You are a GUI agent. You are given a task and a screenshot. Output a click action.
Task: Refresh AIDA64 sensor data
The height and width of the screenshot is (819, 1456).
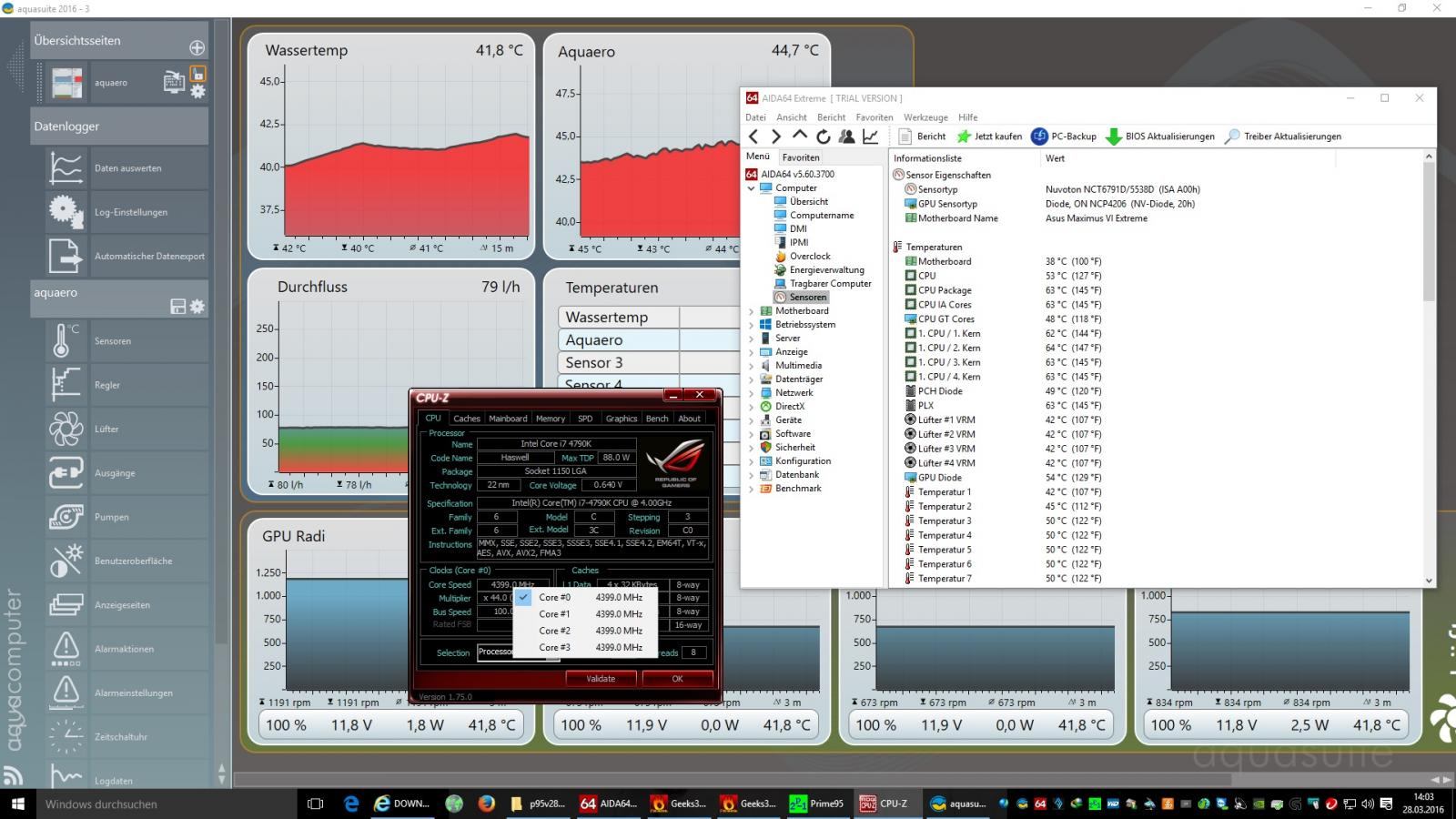point(823,136)
